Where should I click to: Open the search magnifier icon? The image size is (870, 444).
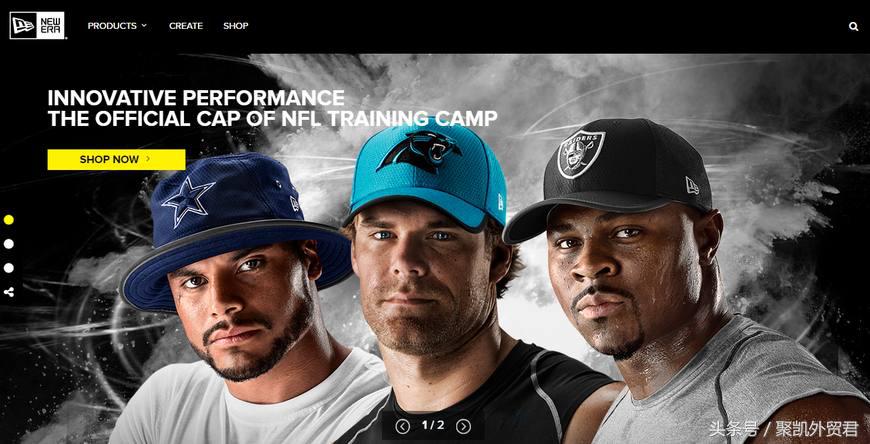click(x=853, y=26)
